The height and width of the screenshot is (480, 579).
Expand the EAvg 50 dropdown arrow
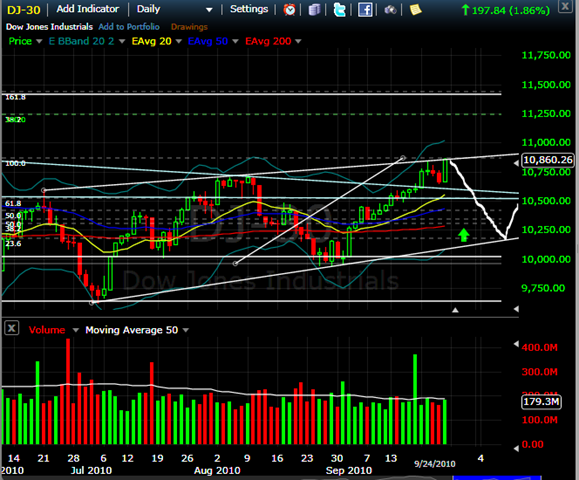point(235,41)
